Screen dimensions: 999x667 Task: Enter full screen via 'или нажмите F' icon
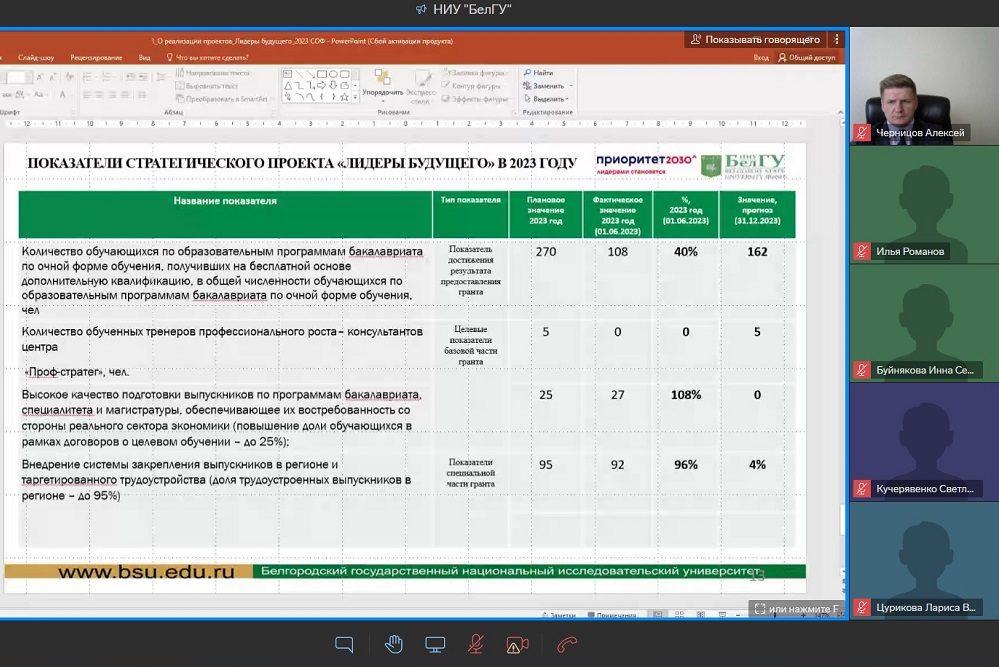[759, 608]
